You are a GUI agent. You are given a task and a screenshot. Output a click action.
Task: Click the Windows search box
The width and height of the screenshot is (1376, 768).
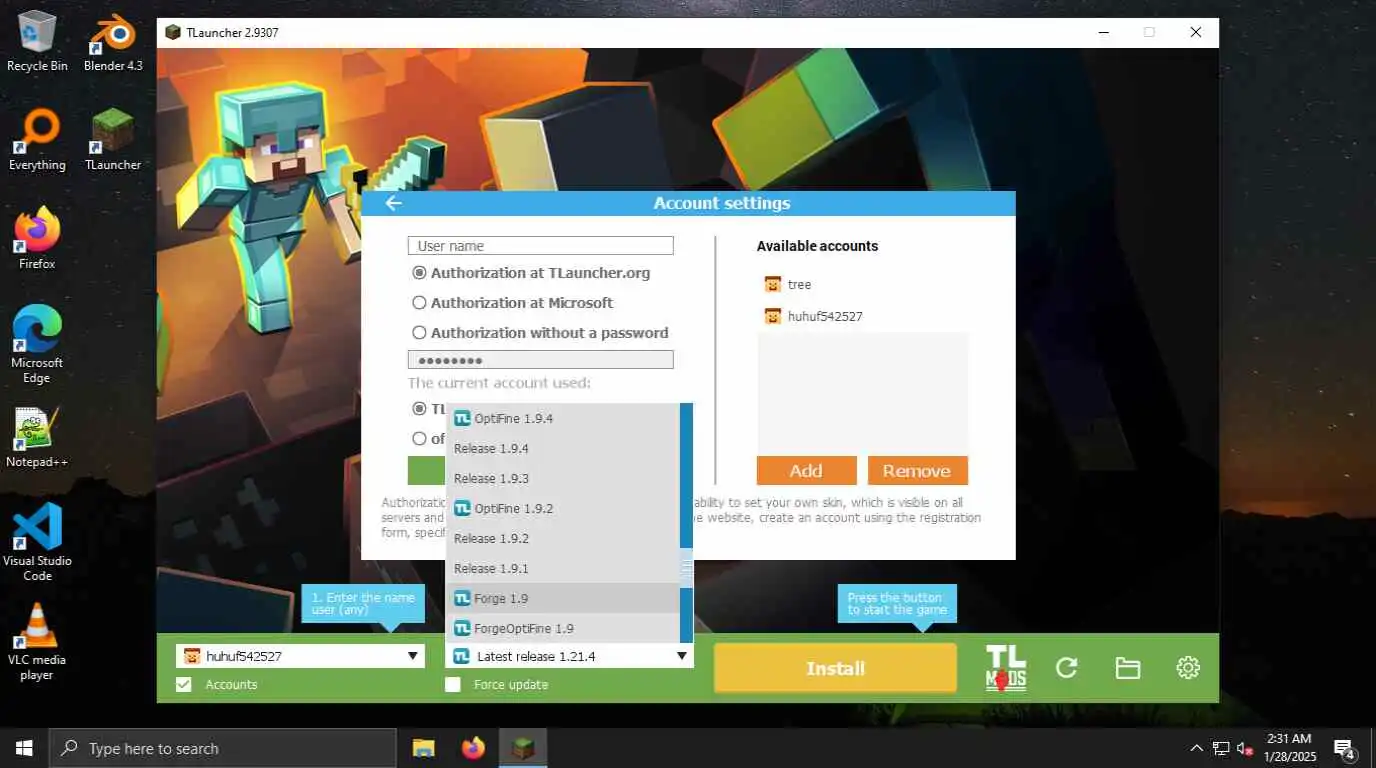pos(222,748)
